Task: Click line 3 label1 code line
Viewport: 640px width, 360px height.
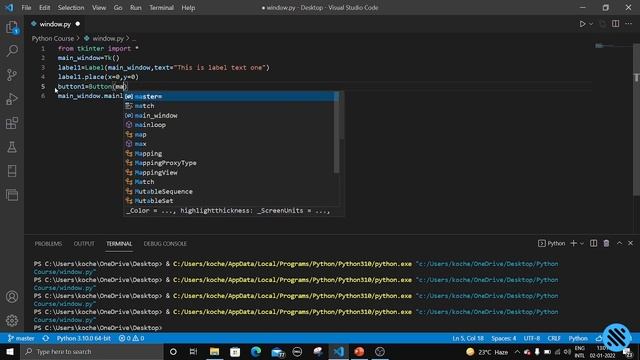Action: pyautogui.click(x=163, y=67)
